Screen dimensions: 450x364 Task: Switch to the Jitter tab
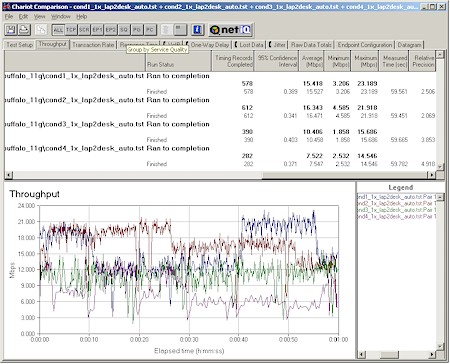click(x=277, y=45)
